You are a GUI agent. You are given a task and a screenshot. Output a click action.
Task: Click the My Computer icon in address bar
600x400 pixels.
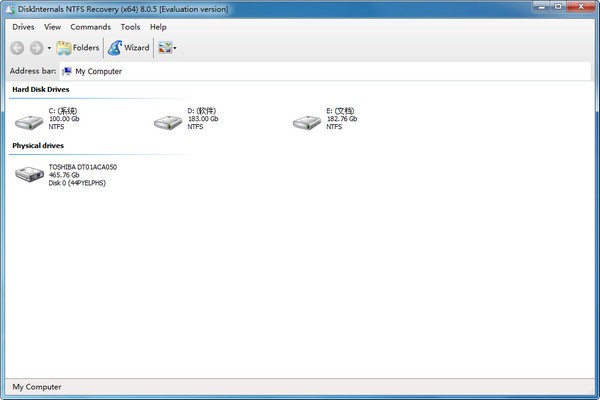(67, 72)
